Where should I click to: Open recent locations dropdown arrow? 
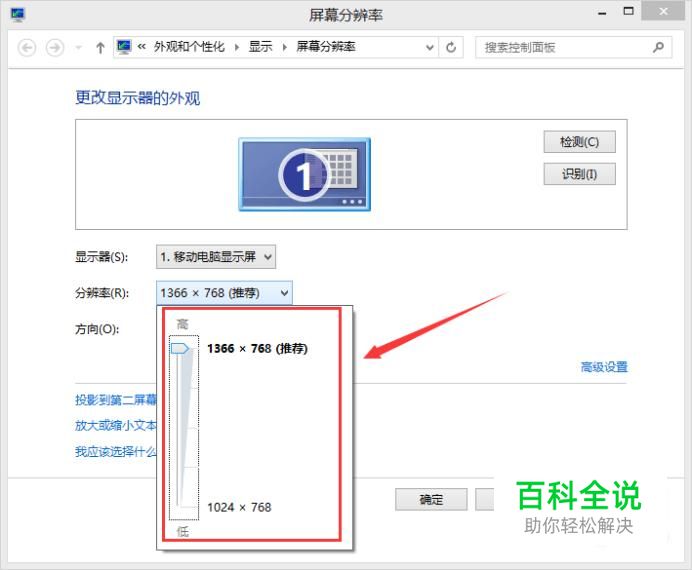(x=79, y=47)
